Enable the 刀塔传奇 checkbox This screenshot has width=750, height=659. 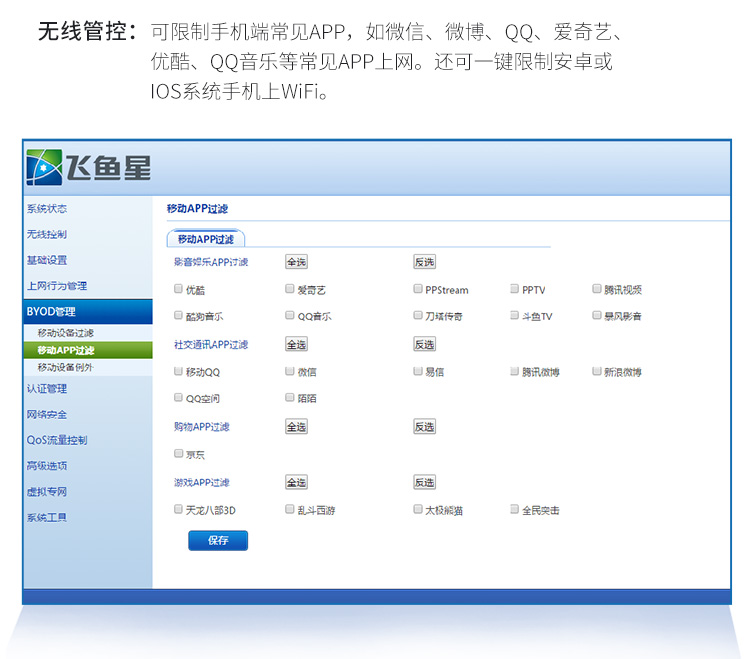click(418, 315)
